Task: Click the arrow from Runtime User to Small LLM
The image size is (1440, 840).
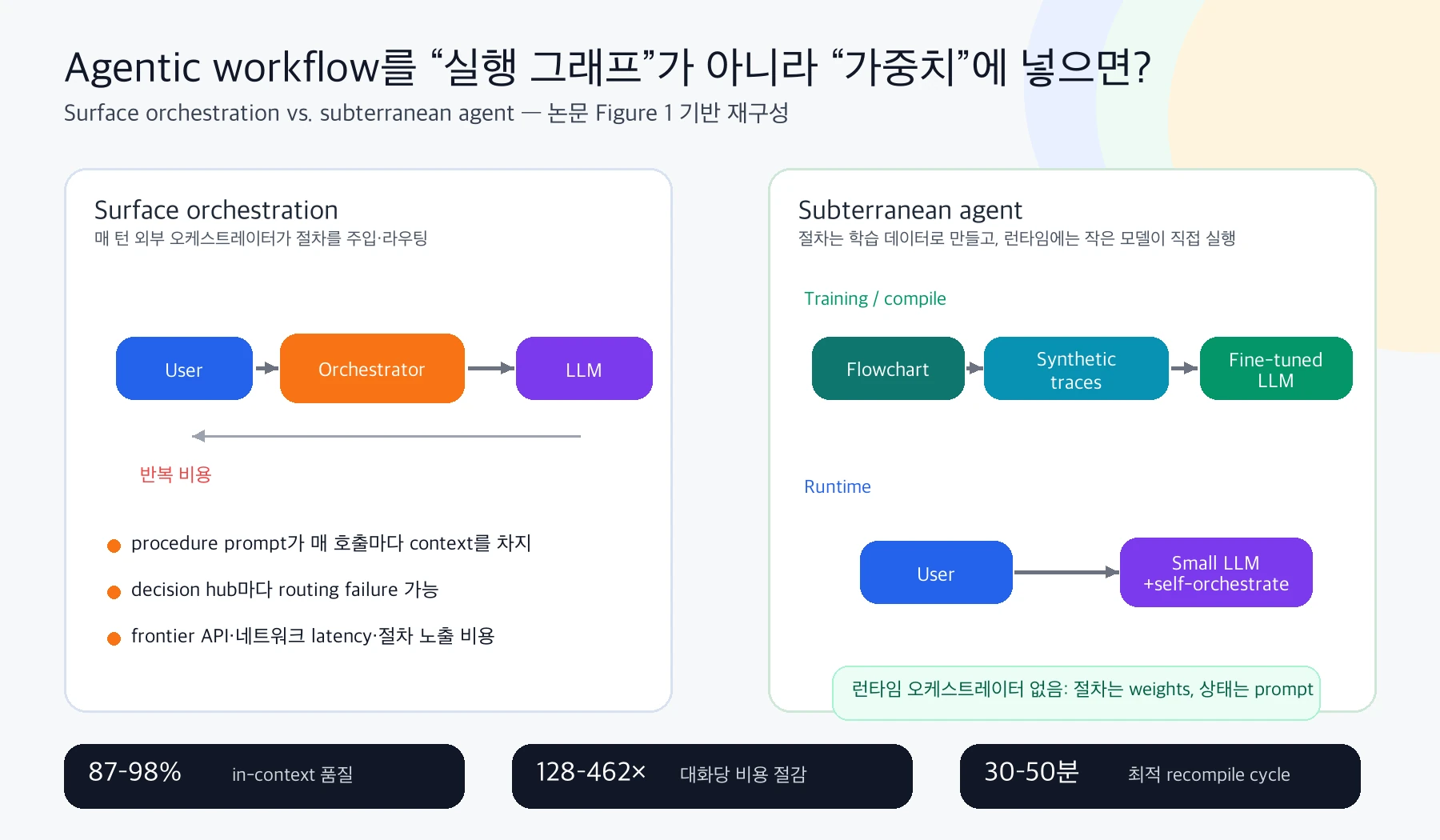Action: point(1066,572)
